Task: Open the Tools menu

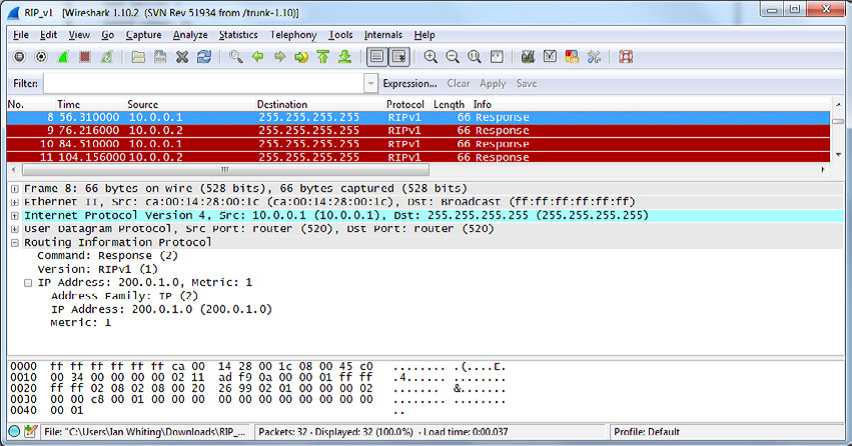Action: click(x=341, y=35)
